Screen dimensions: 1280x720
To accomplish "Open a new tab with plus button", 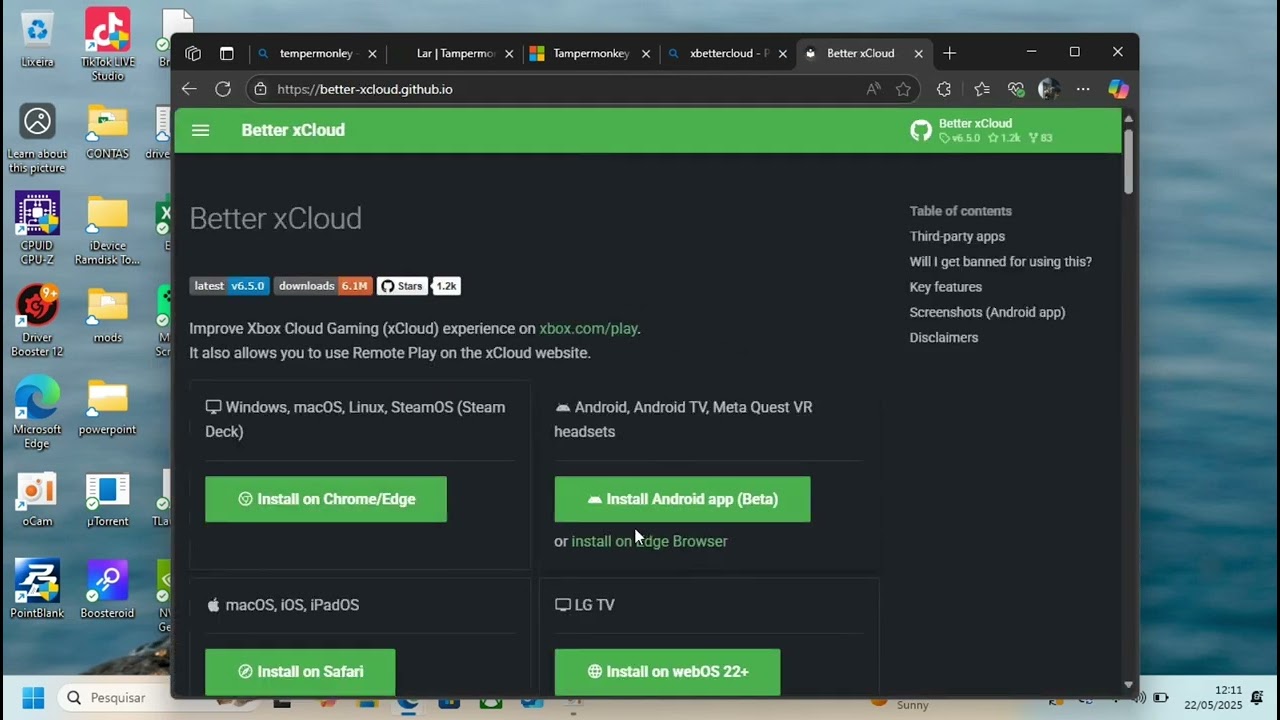I will click(949, 53).
